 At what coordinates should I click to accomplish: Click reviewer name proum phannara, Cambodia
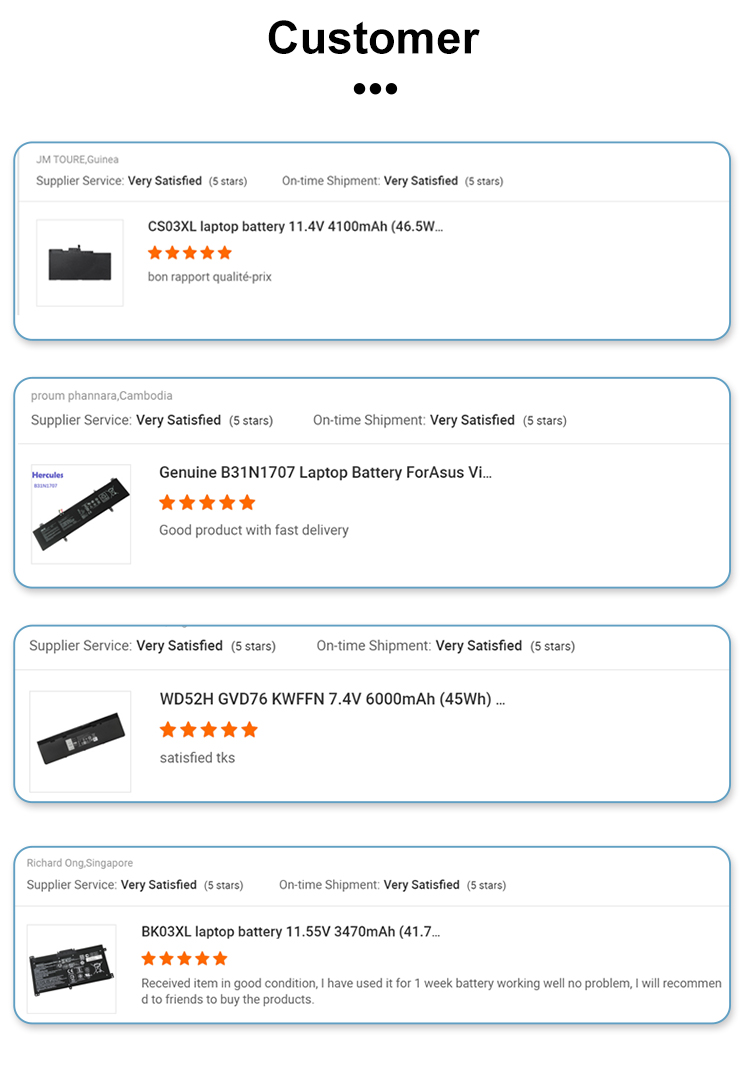click(101, 396)
